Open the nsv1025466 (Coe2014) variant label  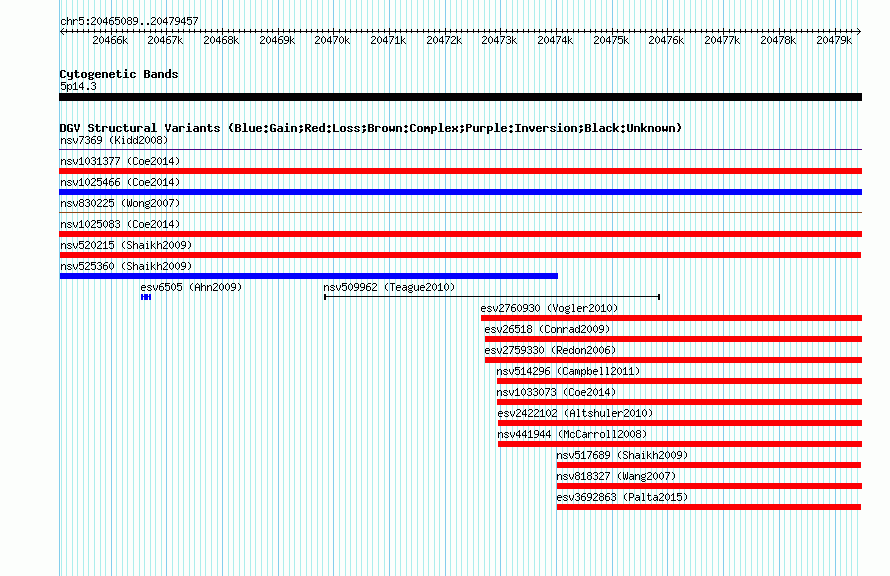click(x=120, y=182)
